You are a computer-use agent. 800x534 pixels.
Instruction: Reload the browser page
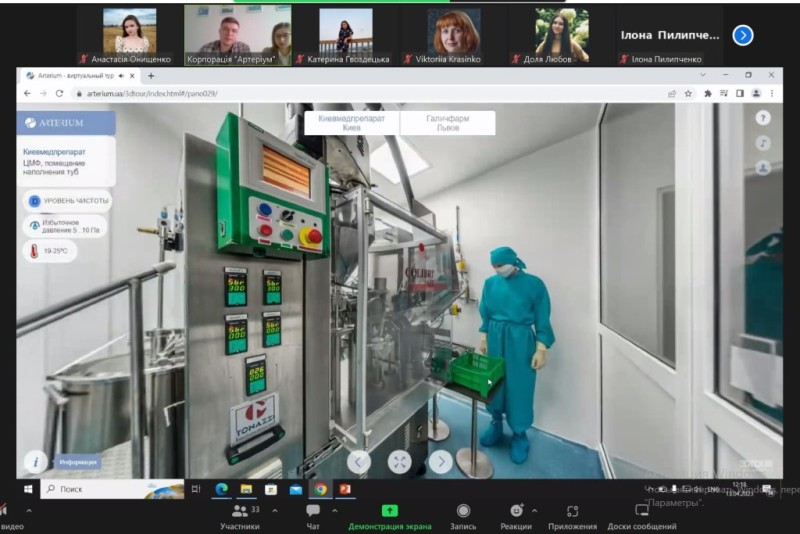(x=60, y=93)
